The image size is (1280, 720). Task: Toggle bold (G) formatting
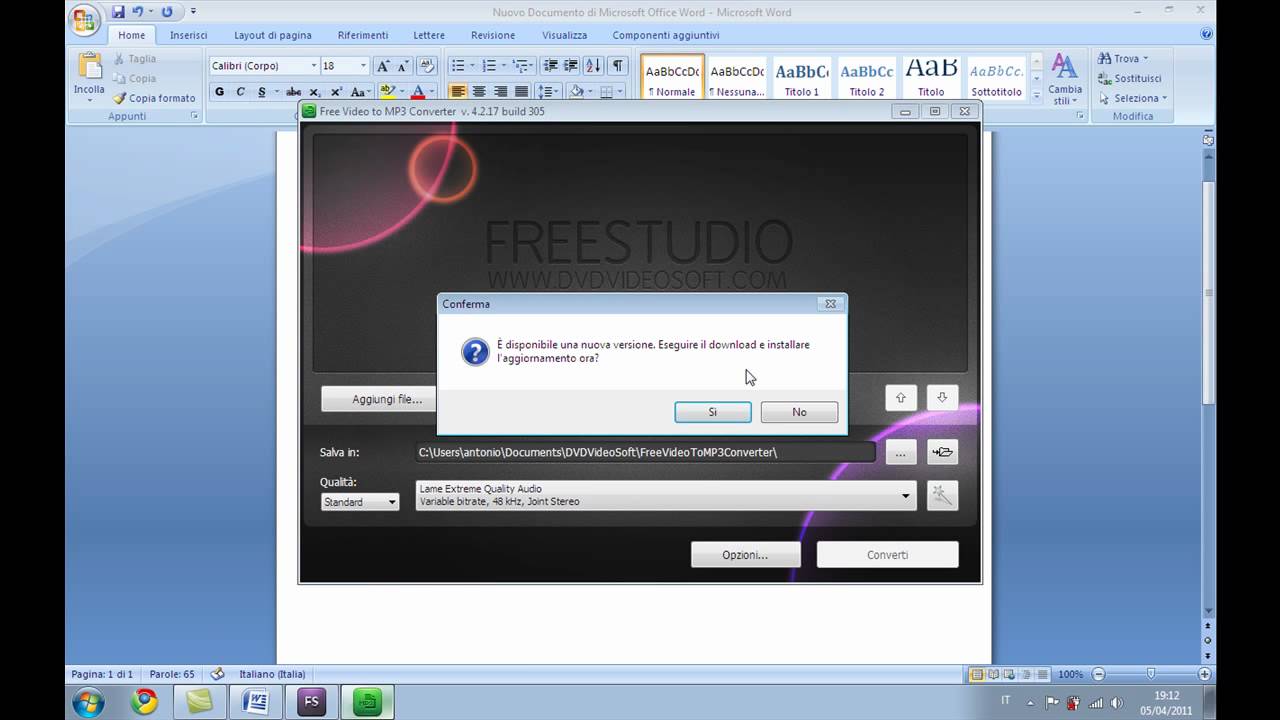(x=219, y=92)
